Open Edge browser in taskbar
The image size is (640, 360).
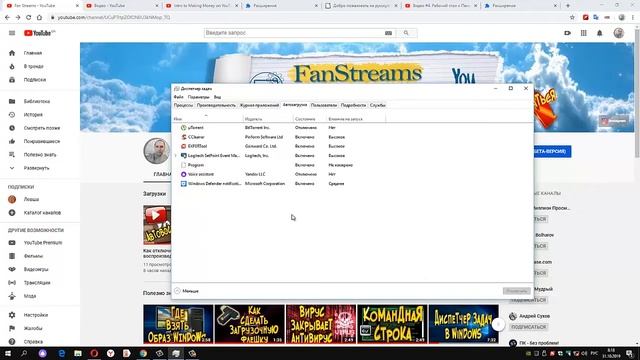click(x=62, y=353)
